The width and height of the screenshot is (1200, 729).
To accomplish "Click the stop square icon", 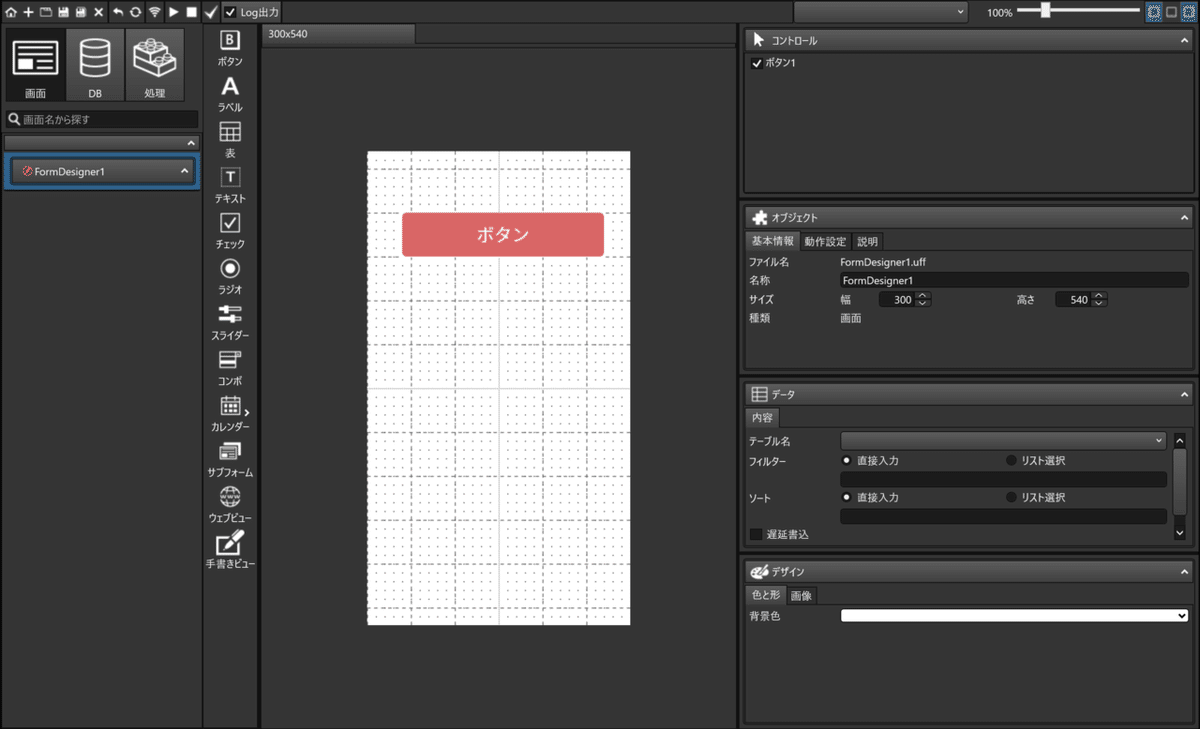I will coord(191,12).
